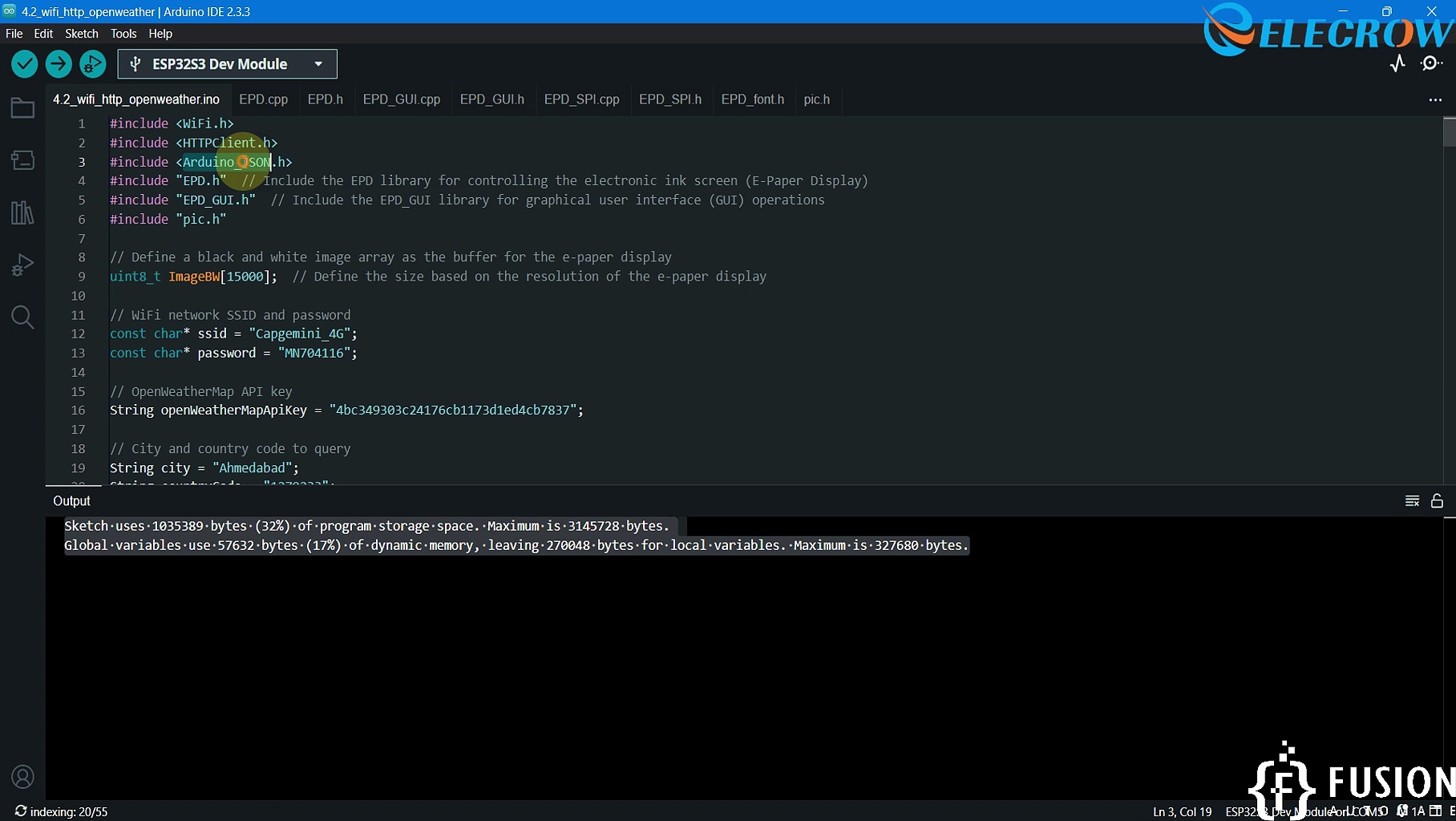Click the City and country code comment
This screenshot has height=821, width=1456.
pos(230,449)
